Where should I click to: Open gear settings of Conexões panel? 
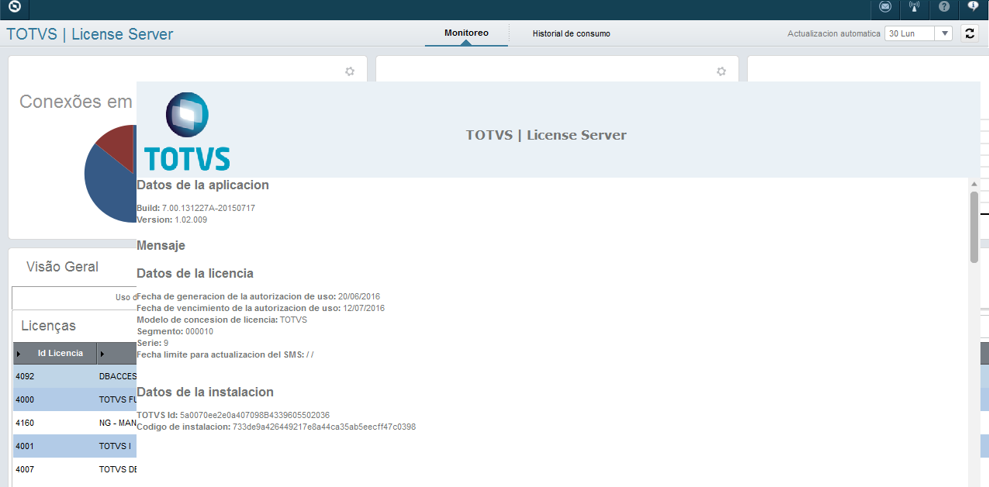[x=349, y=71]
